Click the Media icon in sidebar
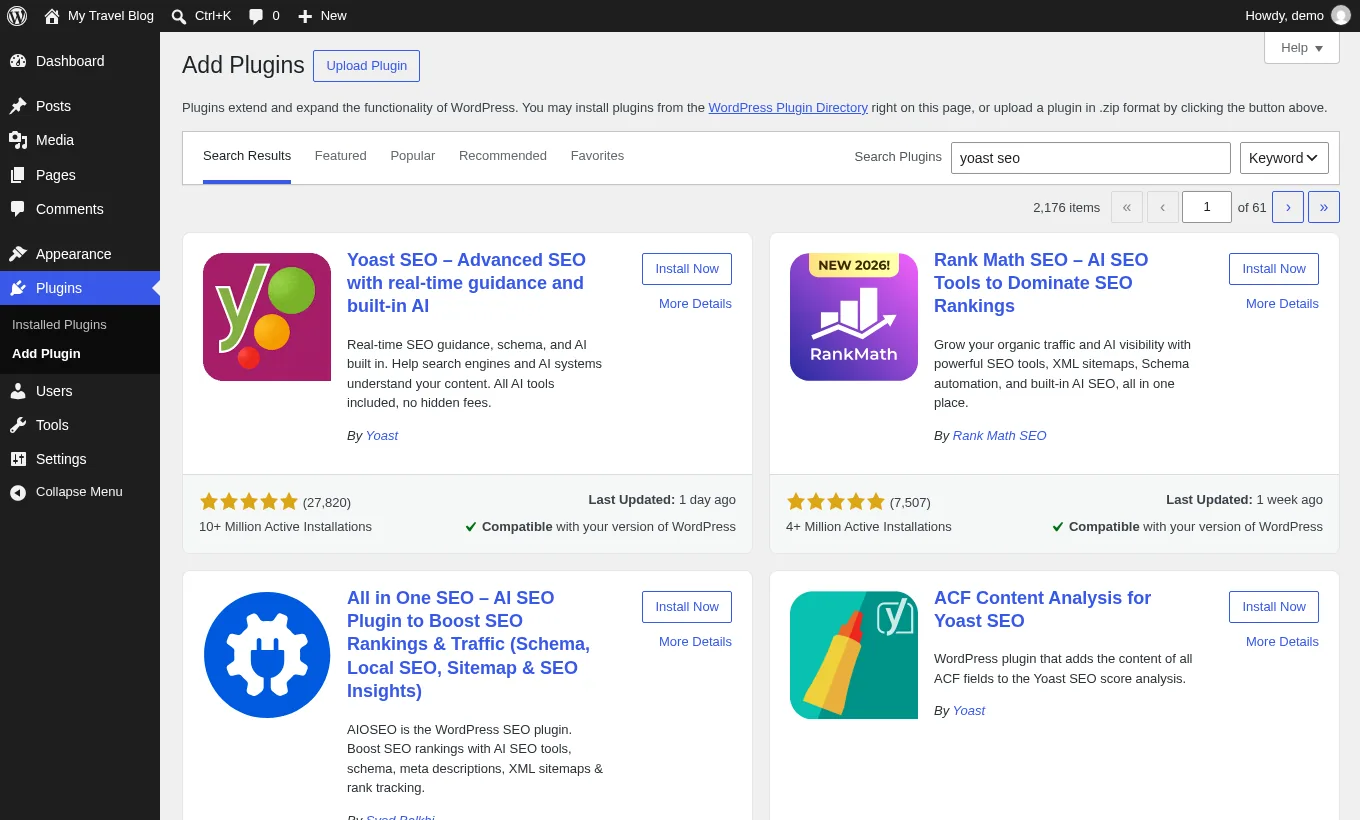 (x=18, y=140)
